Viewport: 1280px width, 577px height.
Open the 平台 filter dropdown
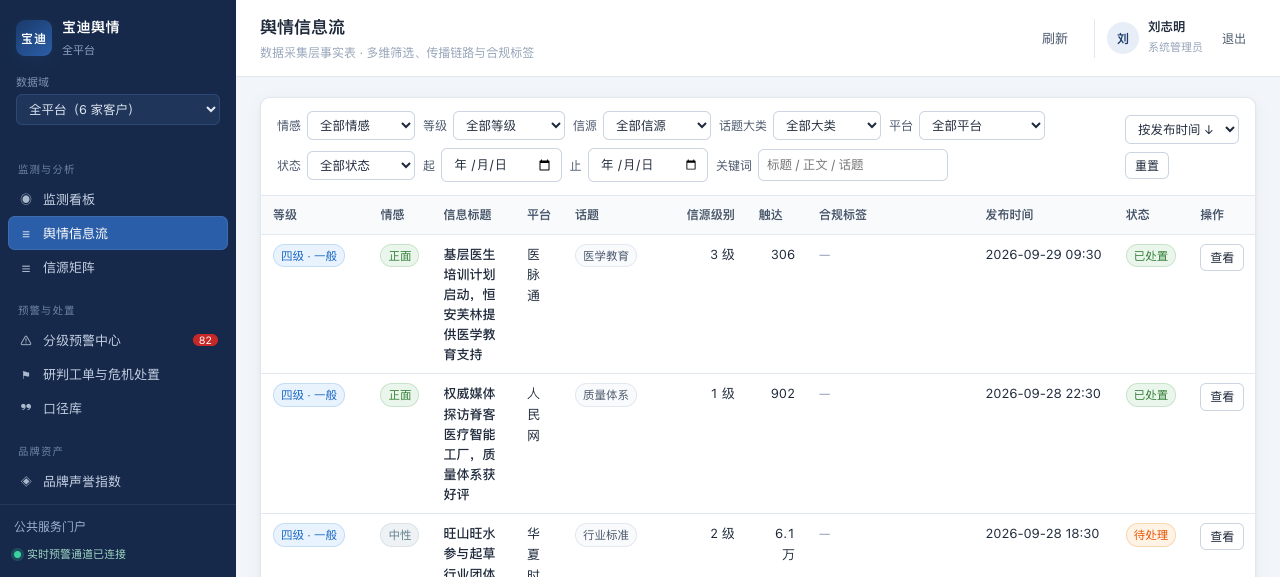[x=982, y=125]
